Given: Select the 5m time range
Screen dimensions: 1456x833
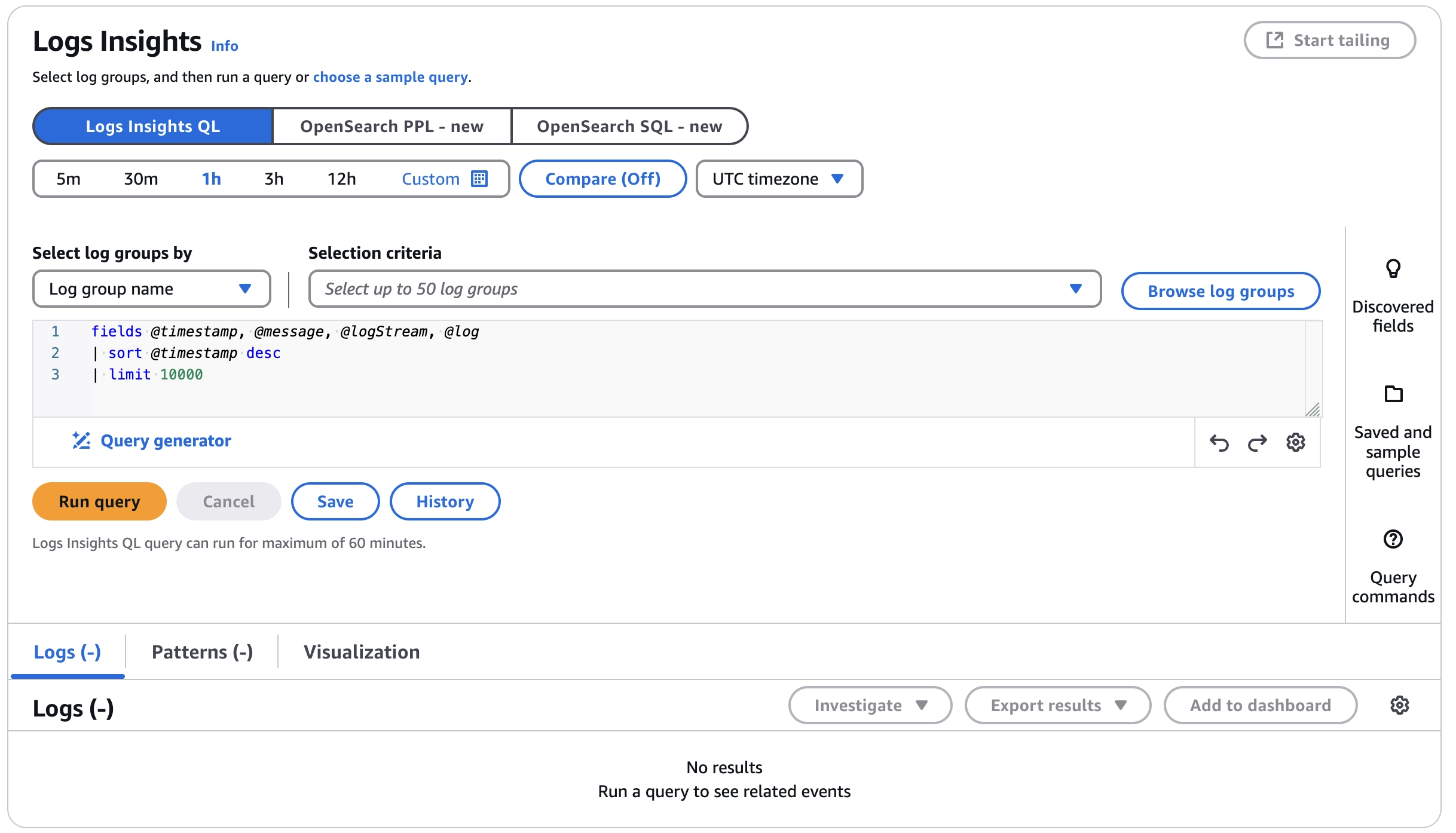Looking at the screenshot, I should pyautogui.click(x=68, y=179).
